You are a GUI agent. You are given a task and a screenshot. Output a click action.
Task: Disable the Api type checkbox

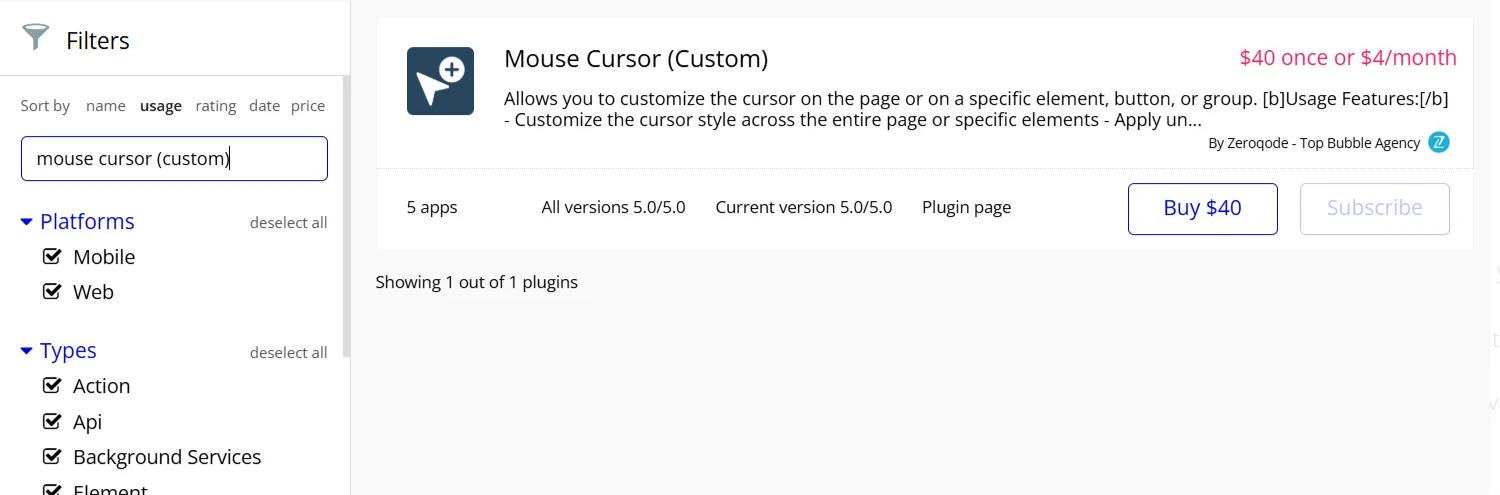(x=53, y=422)
